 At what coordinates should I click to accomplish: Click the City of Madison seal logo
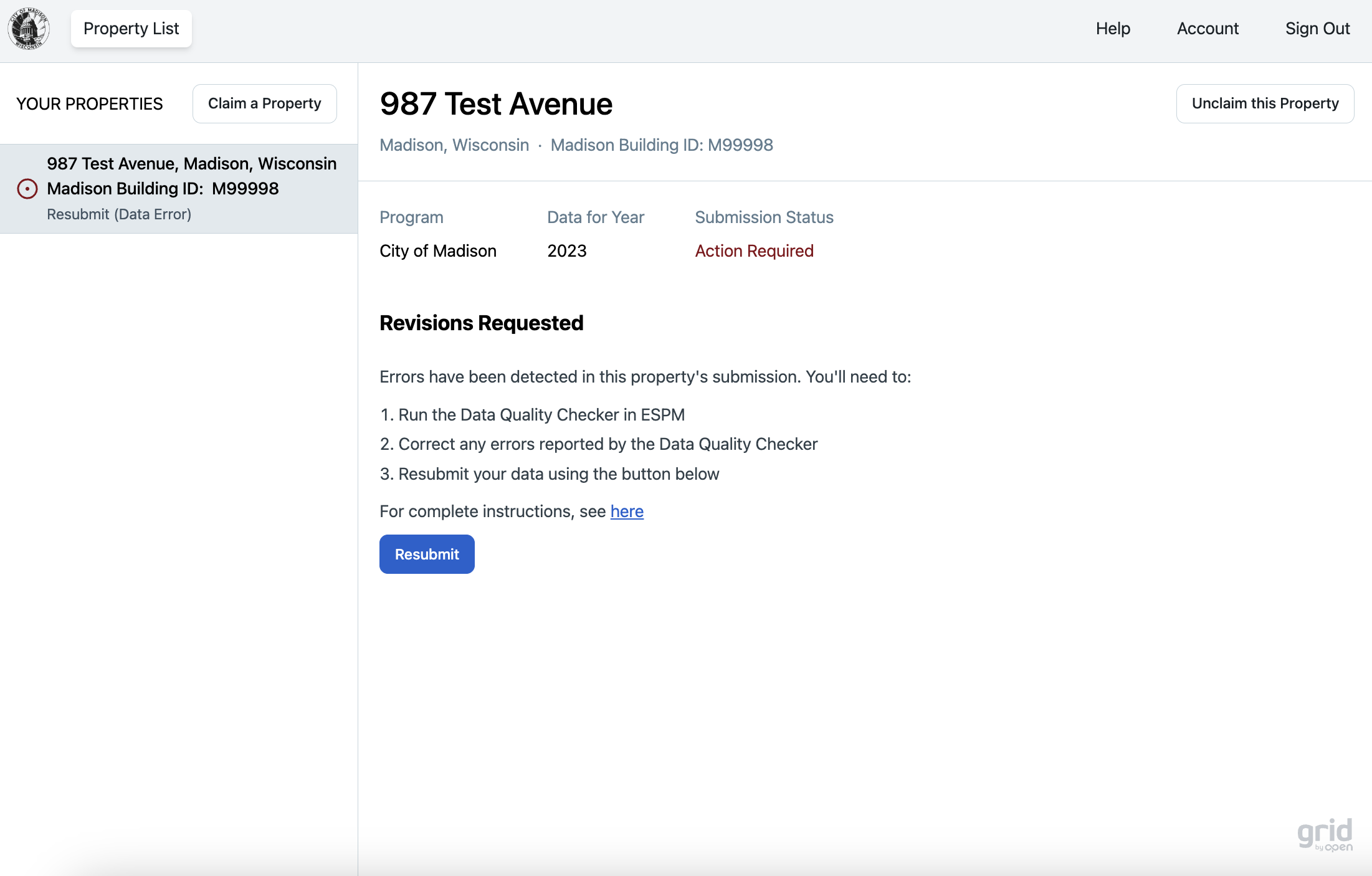click(29, 29)
